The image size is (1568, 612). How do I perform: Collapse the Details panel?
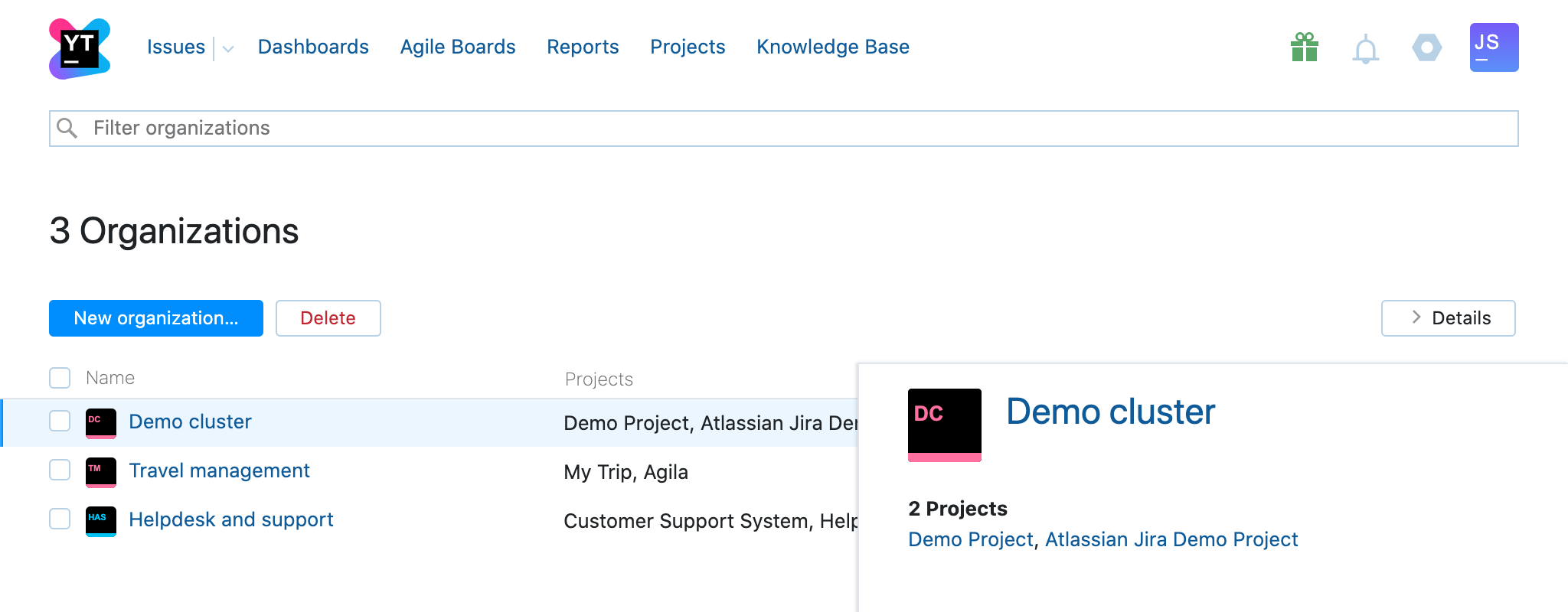coord(1448,318)
